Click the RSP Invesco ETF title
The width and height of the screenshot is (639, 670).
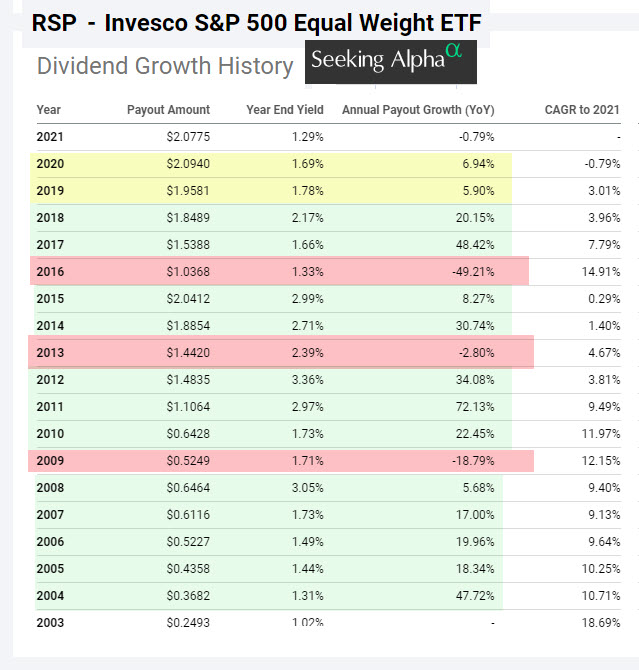(255, 22)
